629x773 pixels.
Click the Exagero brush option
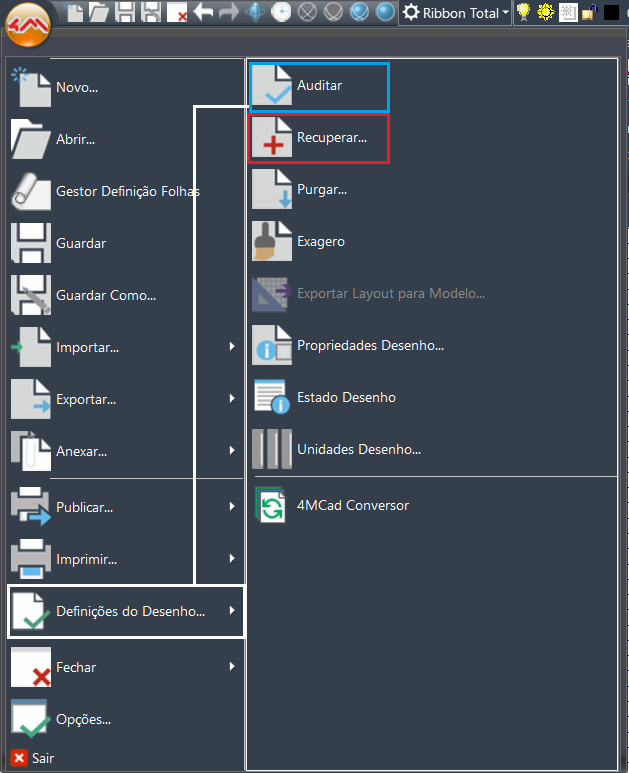click(433, 242)
